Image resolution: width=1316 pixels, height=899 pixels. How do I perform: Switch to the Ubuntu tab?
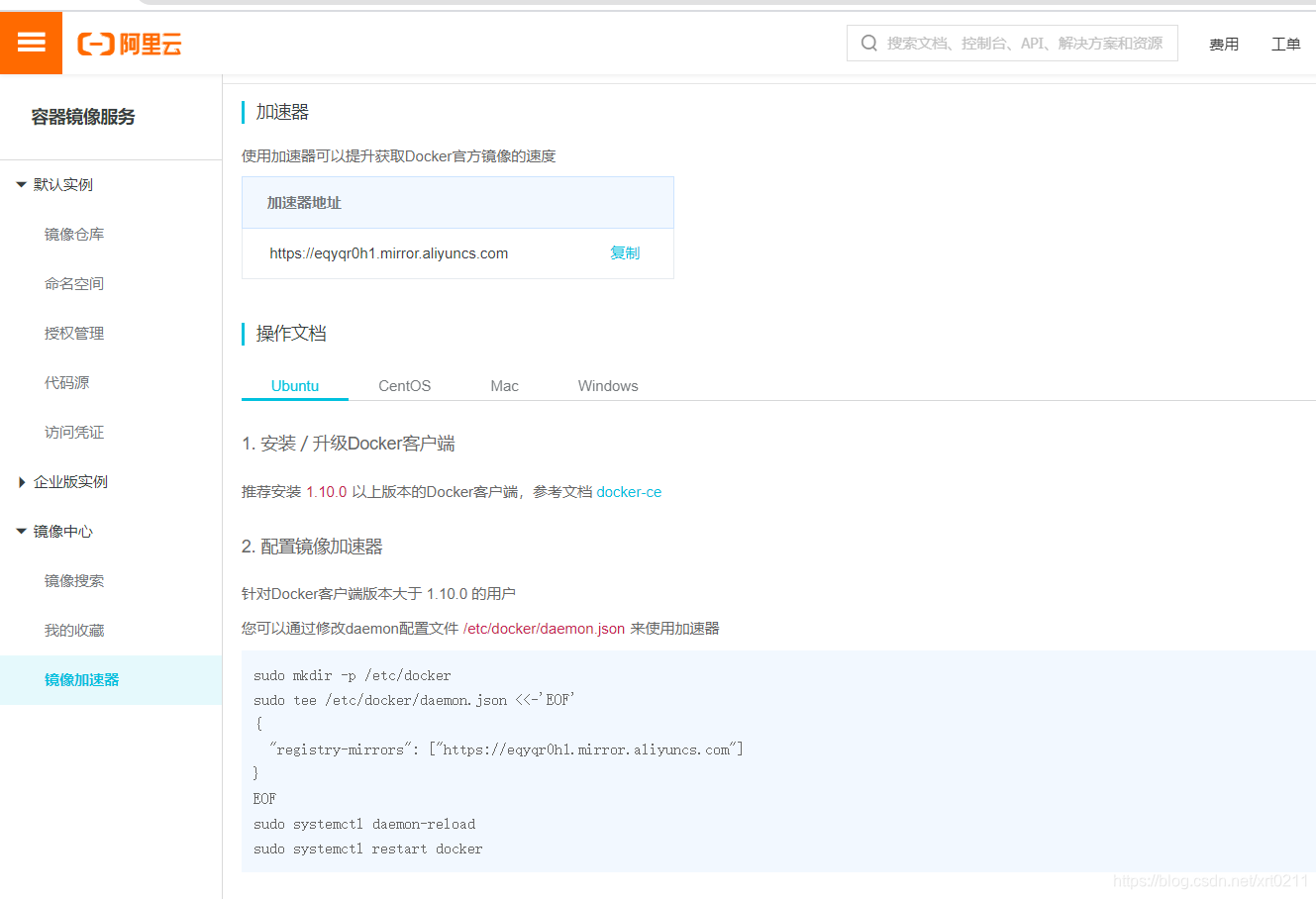click(x=295, y=386)
